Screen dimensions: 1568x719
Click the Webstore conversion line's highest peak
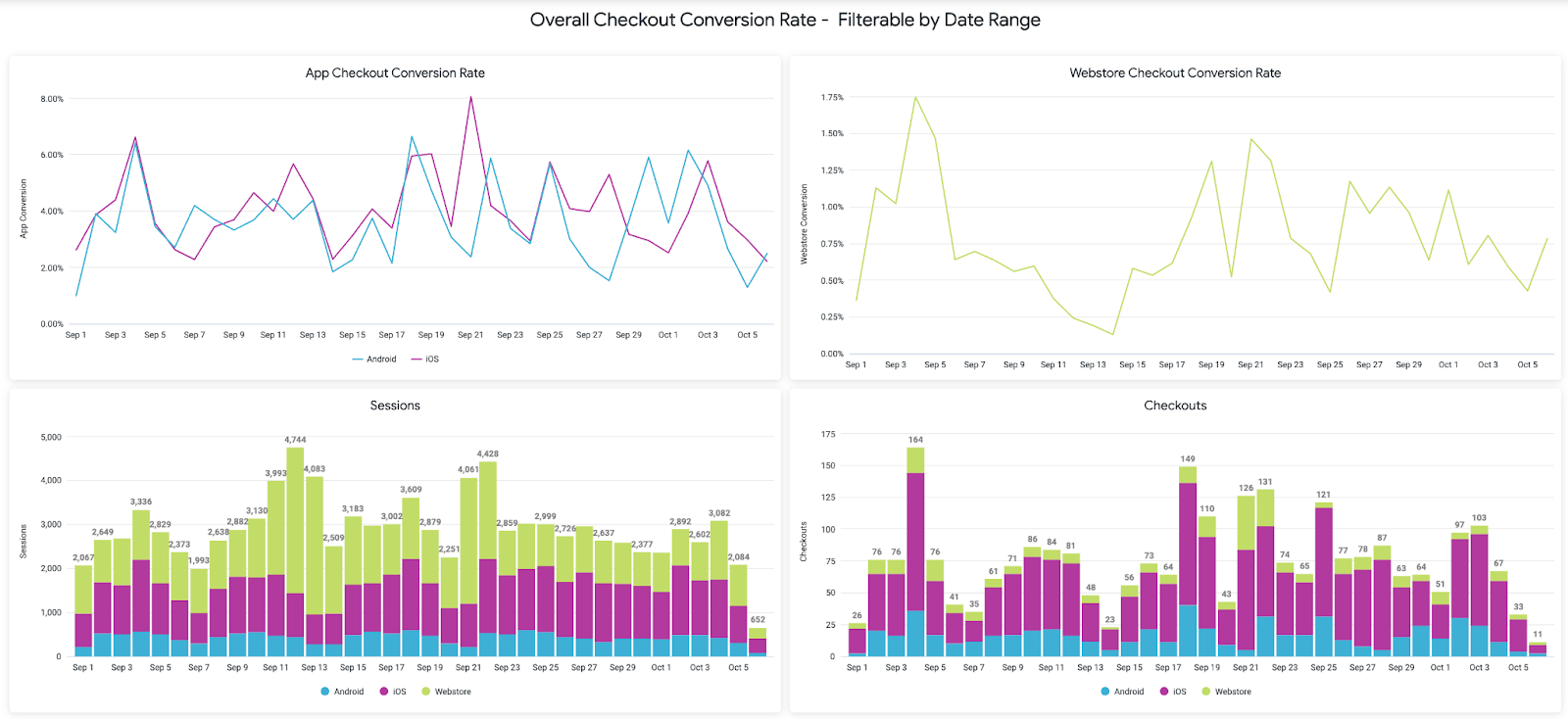(x=915, y=97)
